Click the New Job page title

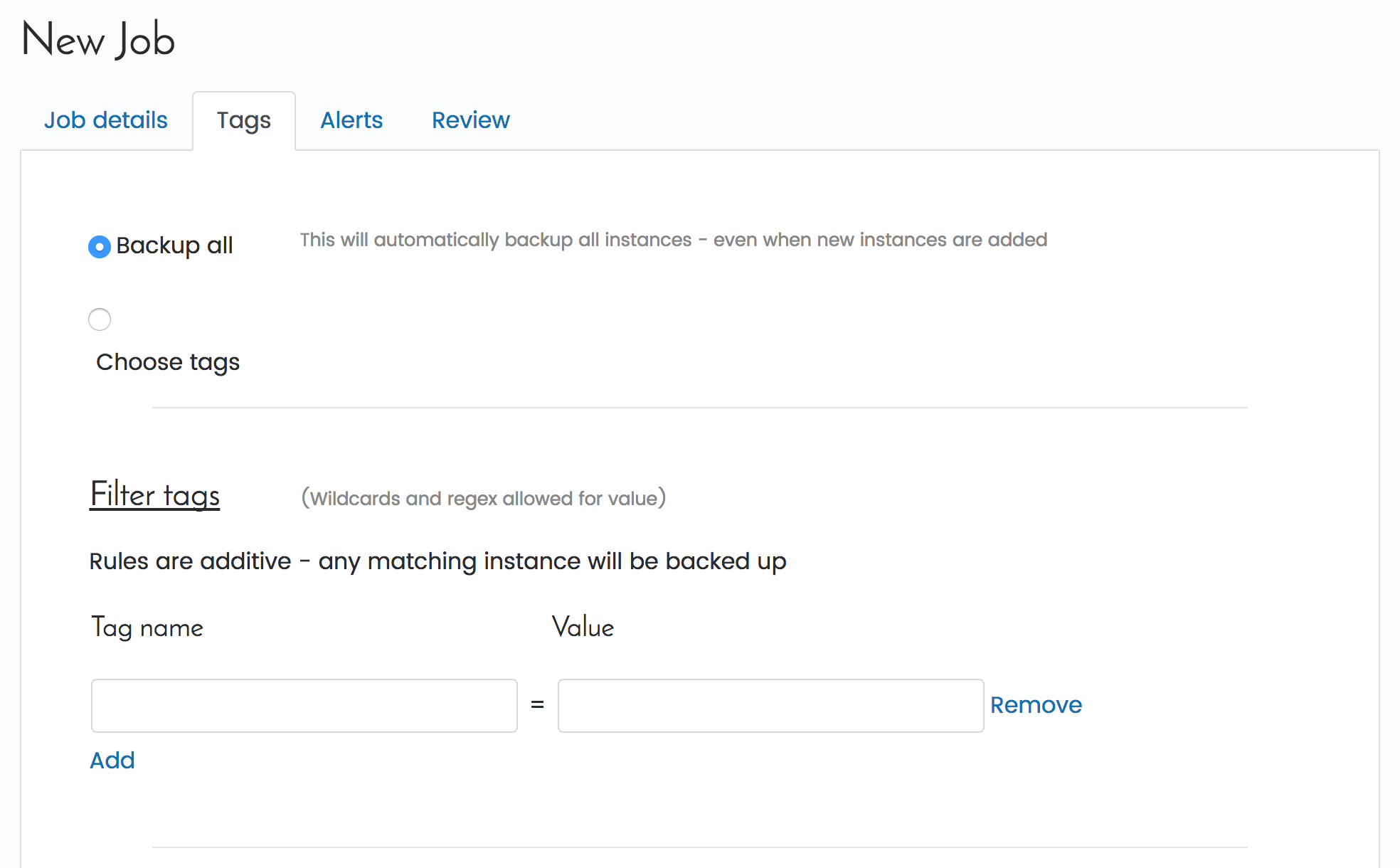click(98, 40)
